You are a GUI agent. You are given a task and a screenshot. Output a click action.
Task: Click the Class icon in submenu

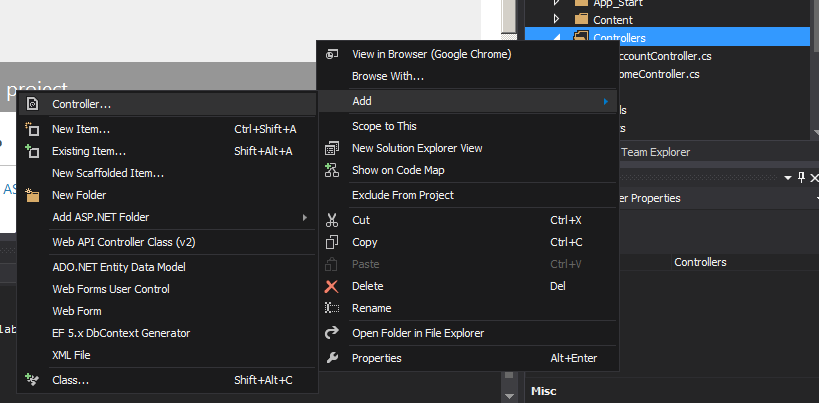(x=32, y=380)
